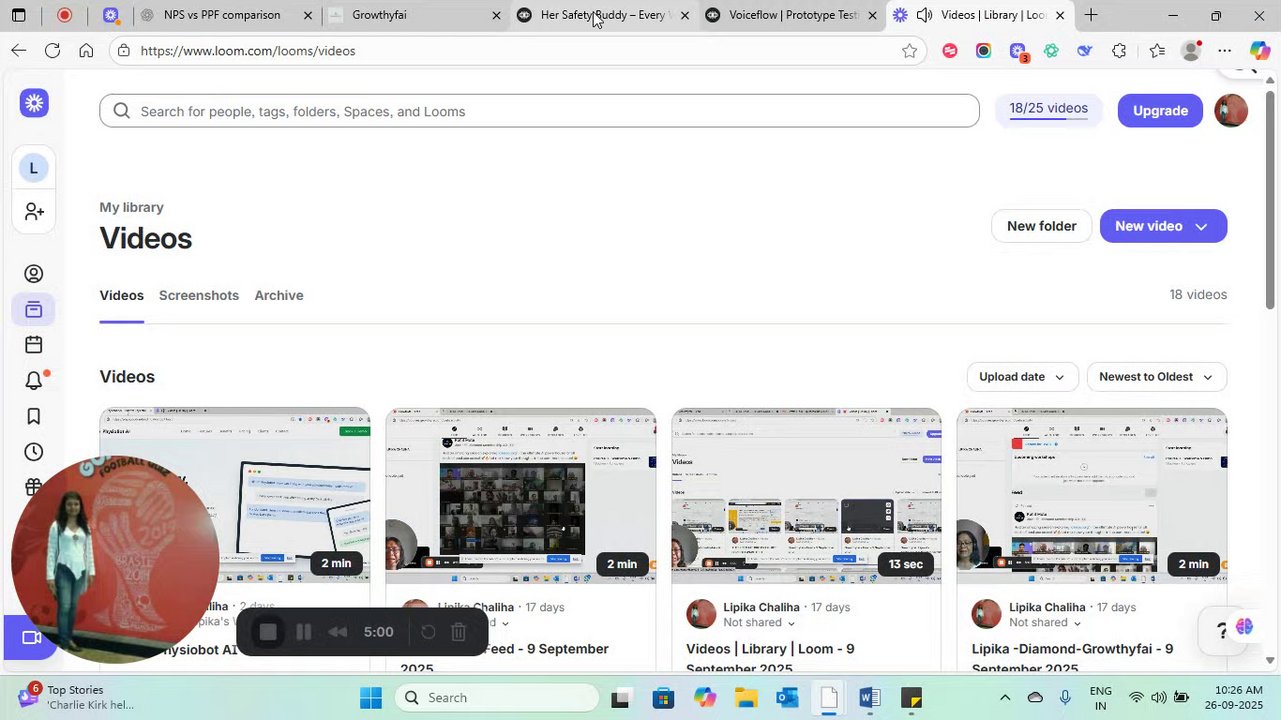Open browser Settings and more ellipsis

click(1225, 51)
